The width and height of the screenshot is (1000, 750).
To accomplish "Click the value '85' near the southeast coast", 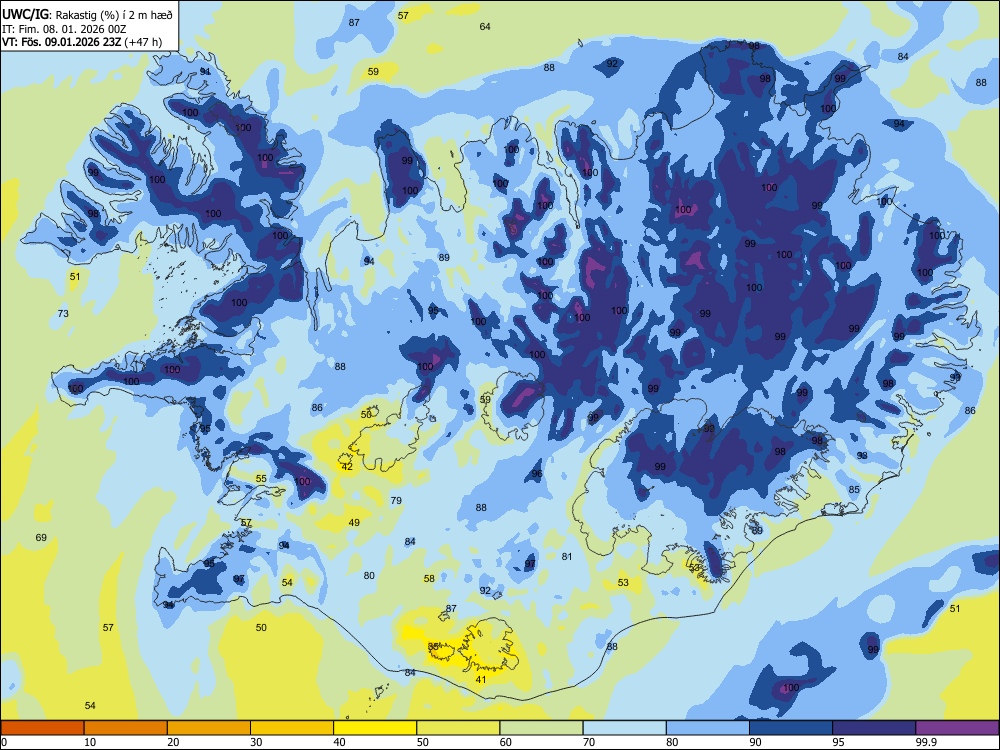I will pos(854,489).
